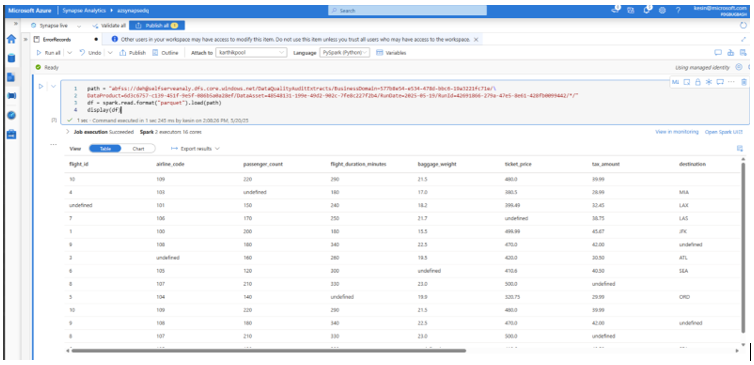Open the View in monitoring link
Viewport: 754px width, 365px height.
point(677,132)
